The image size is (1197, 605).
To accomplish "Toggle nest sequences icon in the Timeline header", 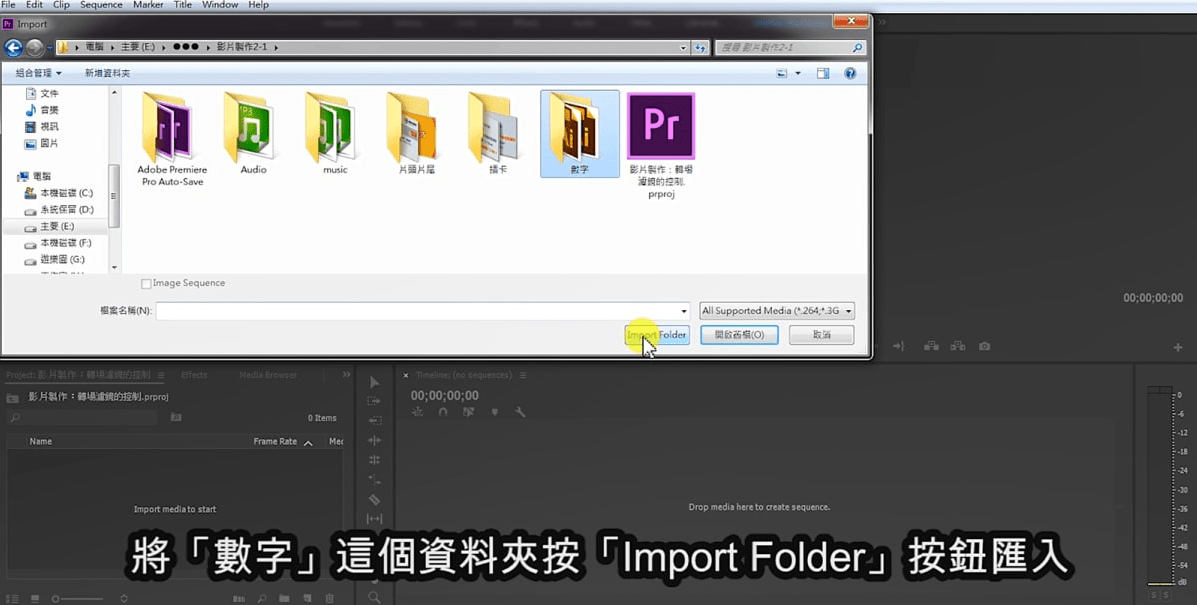I will (x=418, y=412).
